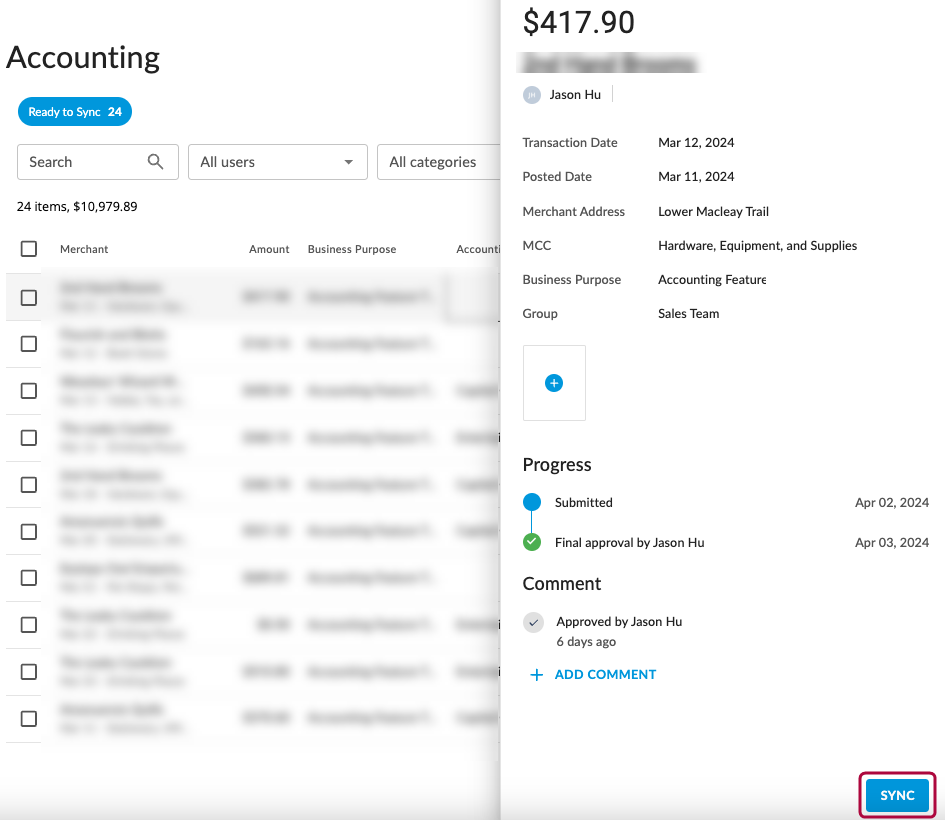Select the Ready to Sync 24 tab

coord(75,111)
